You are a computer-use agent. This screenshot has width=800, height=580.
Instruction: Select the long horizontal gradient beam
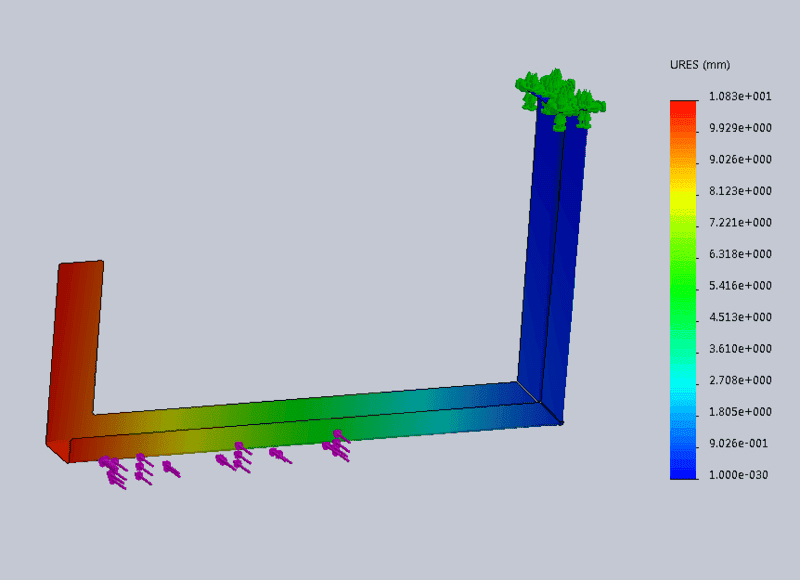click(306, 421)
